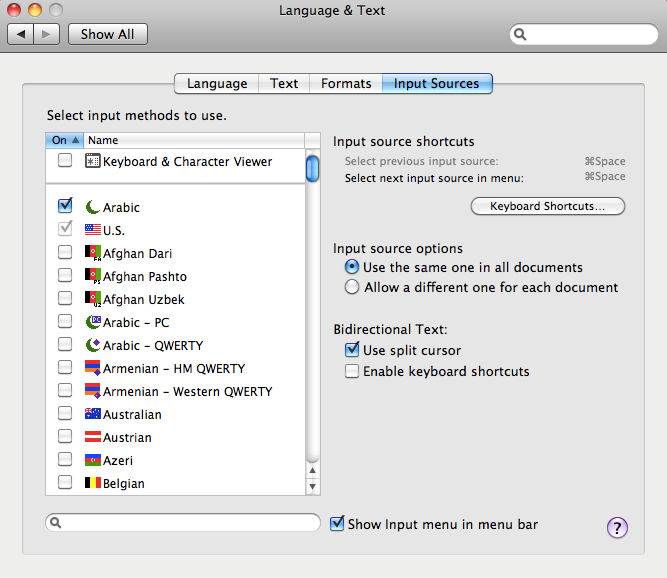Enable Keyboard & Character Viewer checkbox

(x=65, y=160)
